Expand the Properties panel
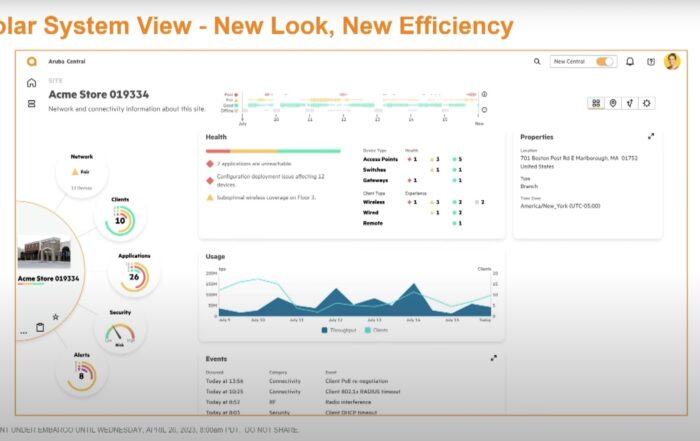Screen dimensions: 700x441 (651, 137)
